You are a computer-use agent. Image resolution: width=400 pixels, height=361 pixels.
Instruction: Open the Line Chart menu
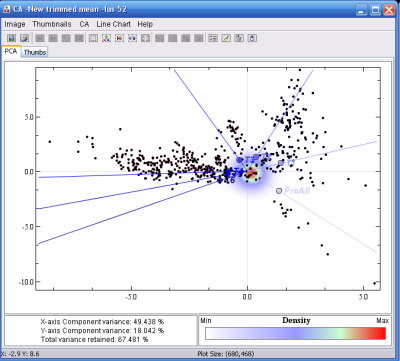(x=113, y=24)
